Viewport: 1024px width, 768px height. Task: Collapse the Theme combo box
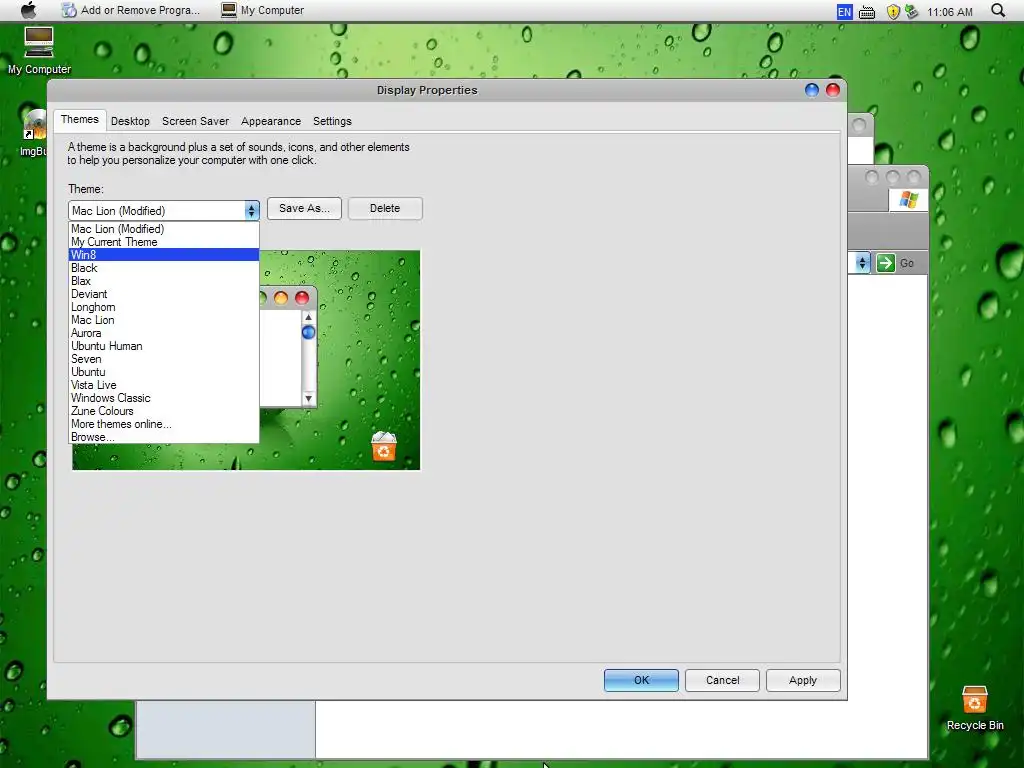(251, 210)
